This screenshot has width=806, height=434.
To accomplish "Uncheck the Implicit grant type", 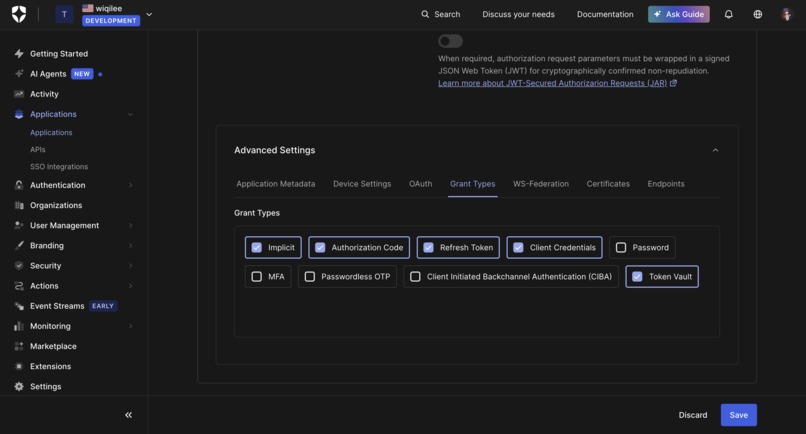I will (x=257, y=247).
